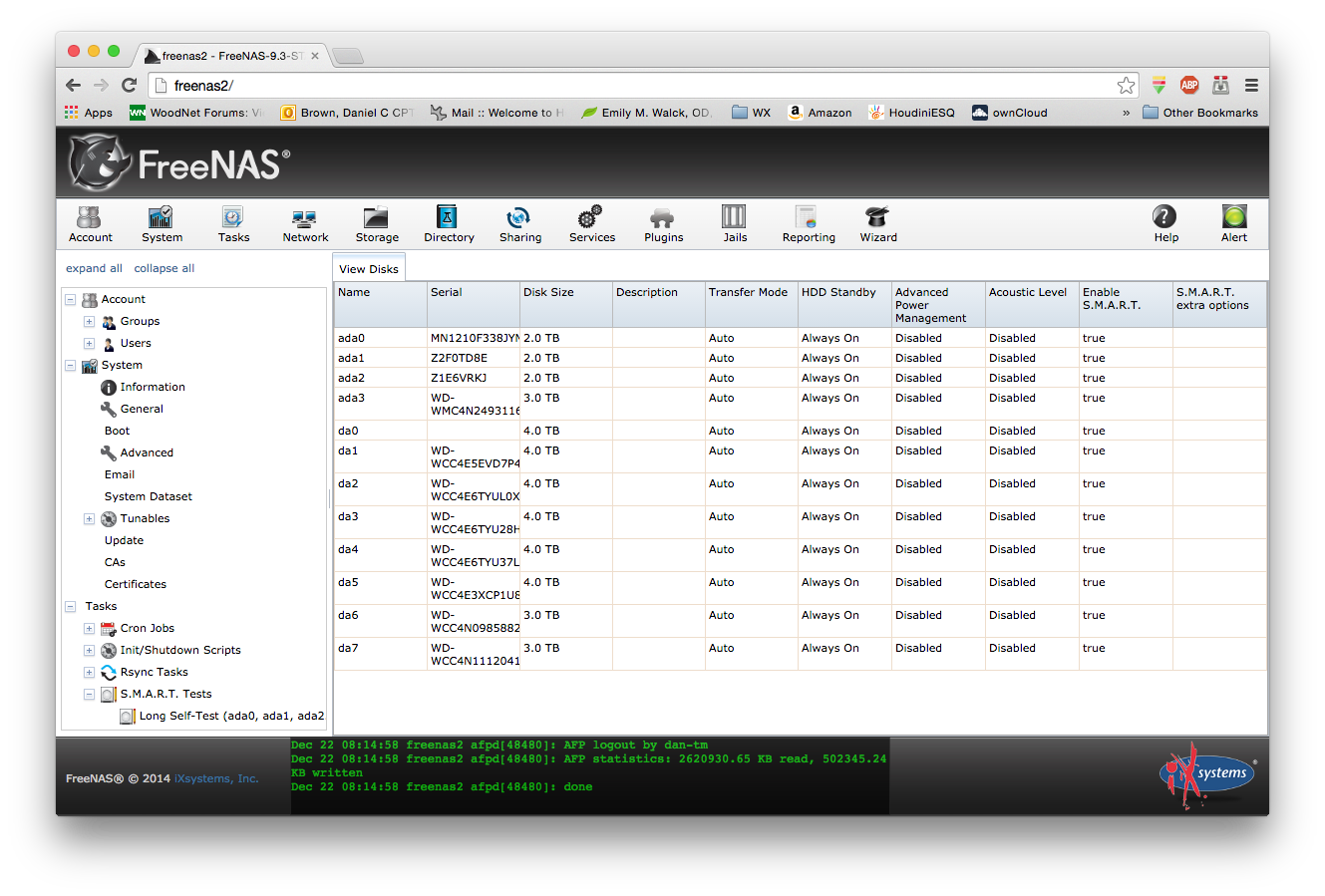
Task: Open the ownCloud bookmark
Action: (1010, 113)
